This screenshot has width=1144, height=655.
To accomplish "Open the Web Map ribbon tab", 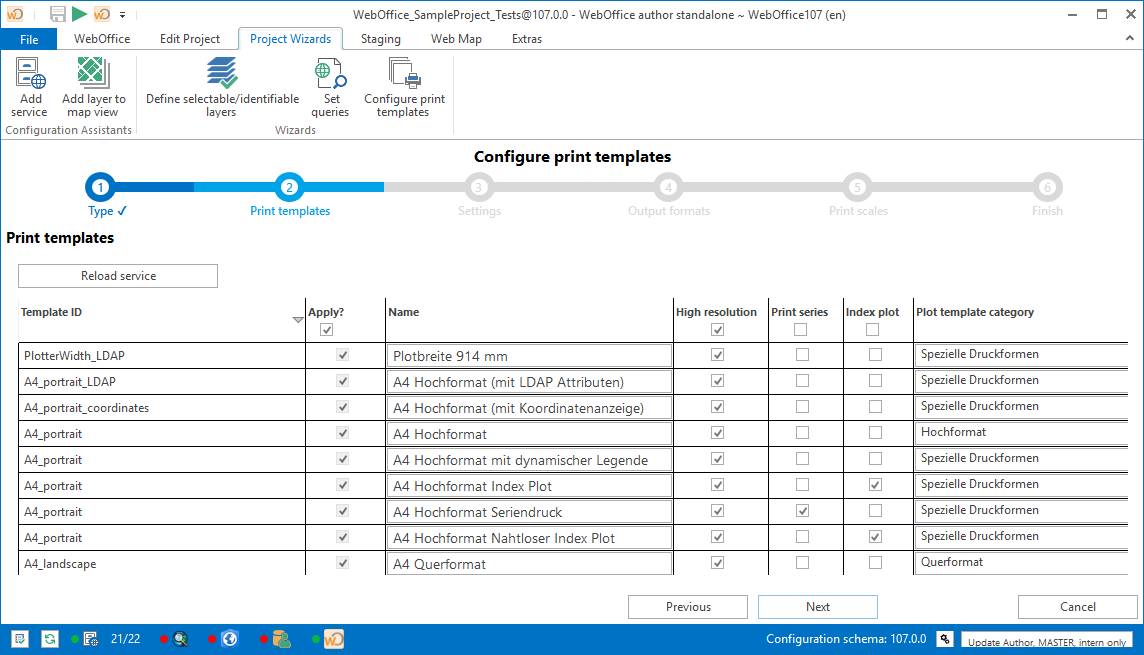I will point(456,39).
